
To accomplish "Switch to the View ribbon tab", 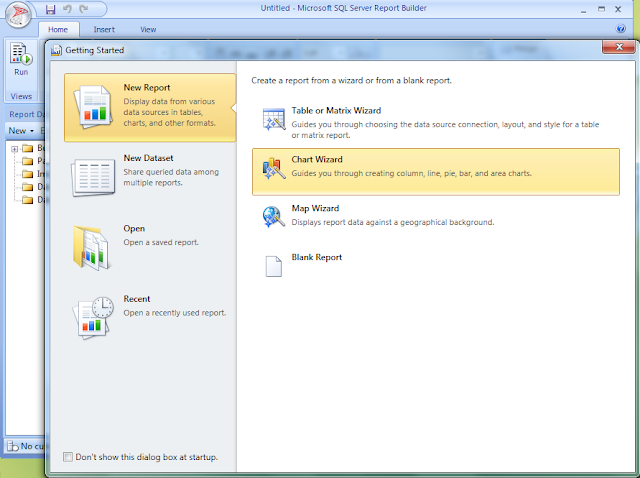I will (x=148, y=29).
